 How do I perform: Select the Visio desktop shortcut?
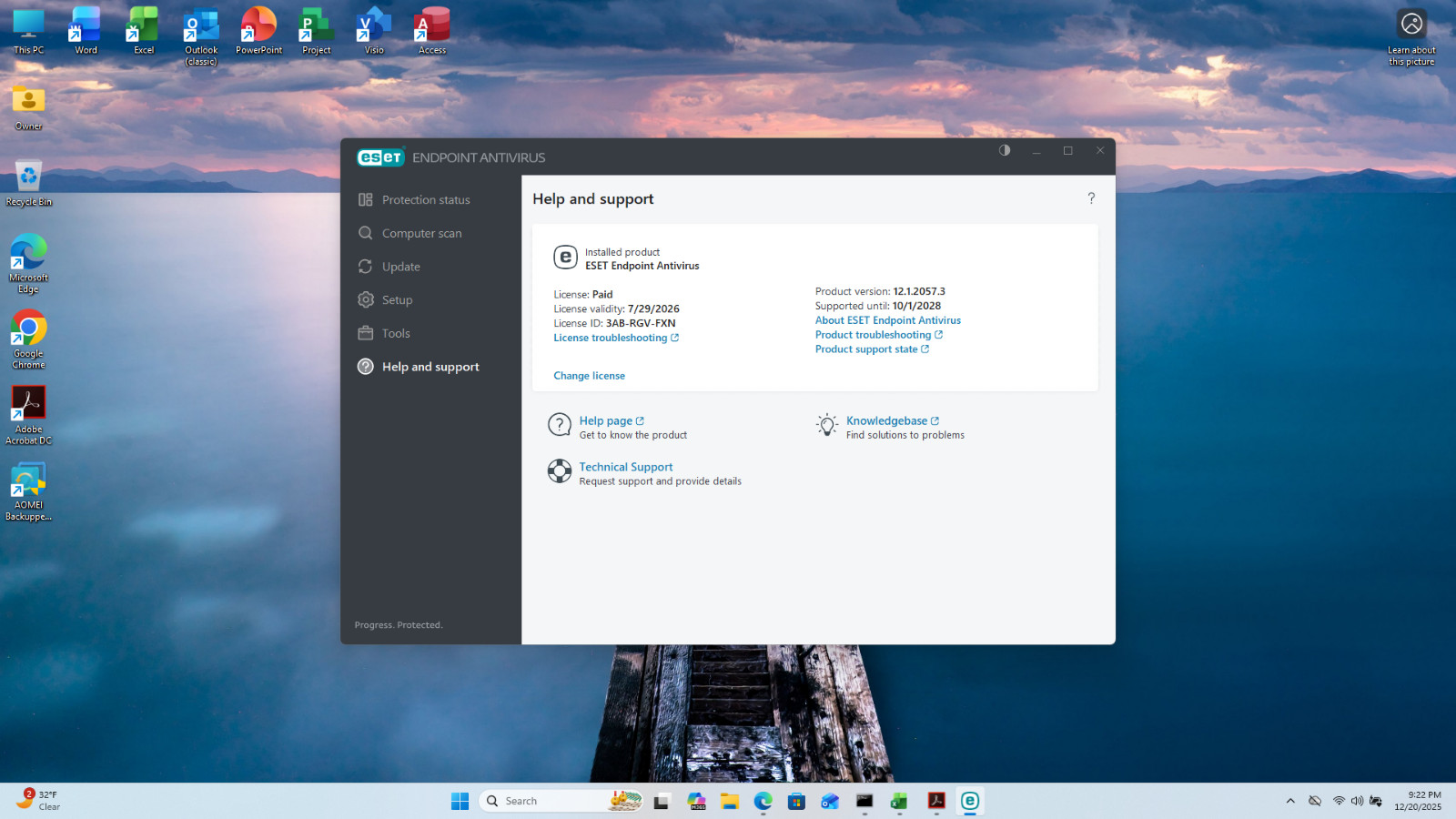click(374, 32)
